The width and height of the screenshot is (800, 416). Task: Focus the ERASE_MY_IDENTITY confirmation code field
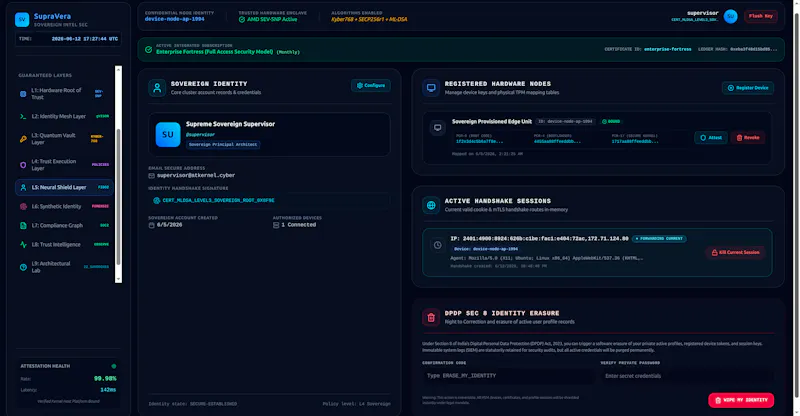point(508,376)
